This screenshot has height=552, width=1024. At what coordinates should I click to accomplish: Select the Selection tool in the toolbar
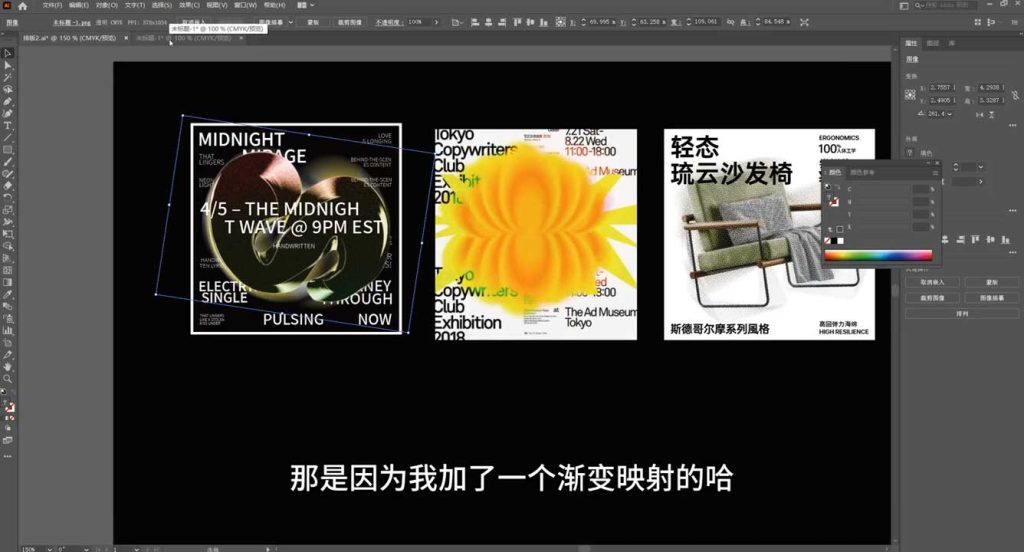(8, 54)
